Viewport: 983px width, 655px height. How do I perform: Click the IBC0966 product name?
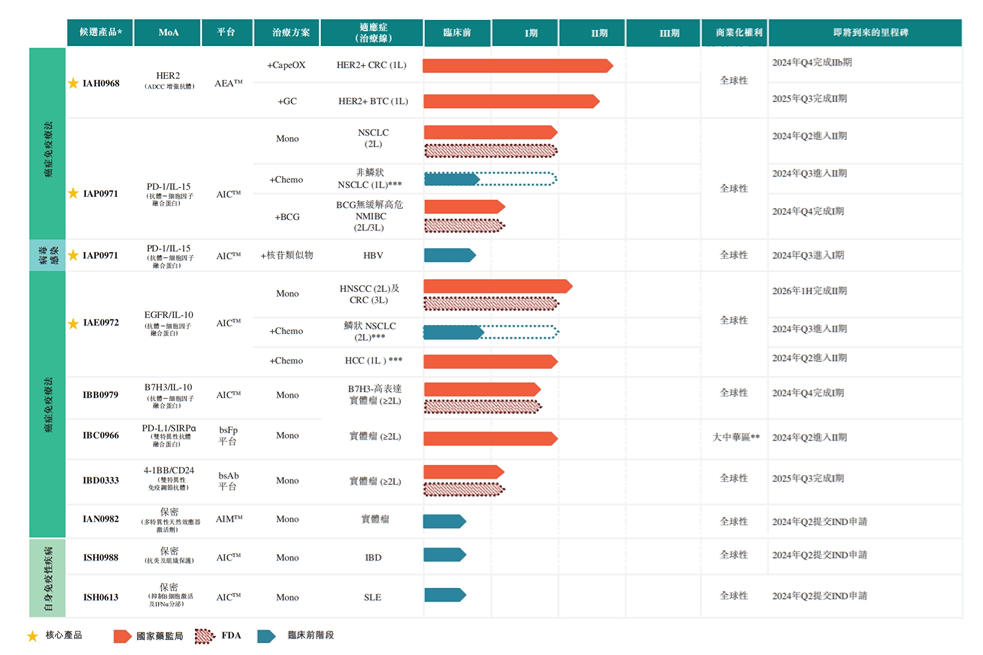(100, 436)
